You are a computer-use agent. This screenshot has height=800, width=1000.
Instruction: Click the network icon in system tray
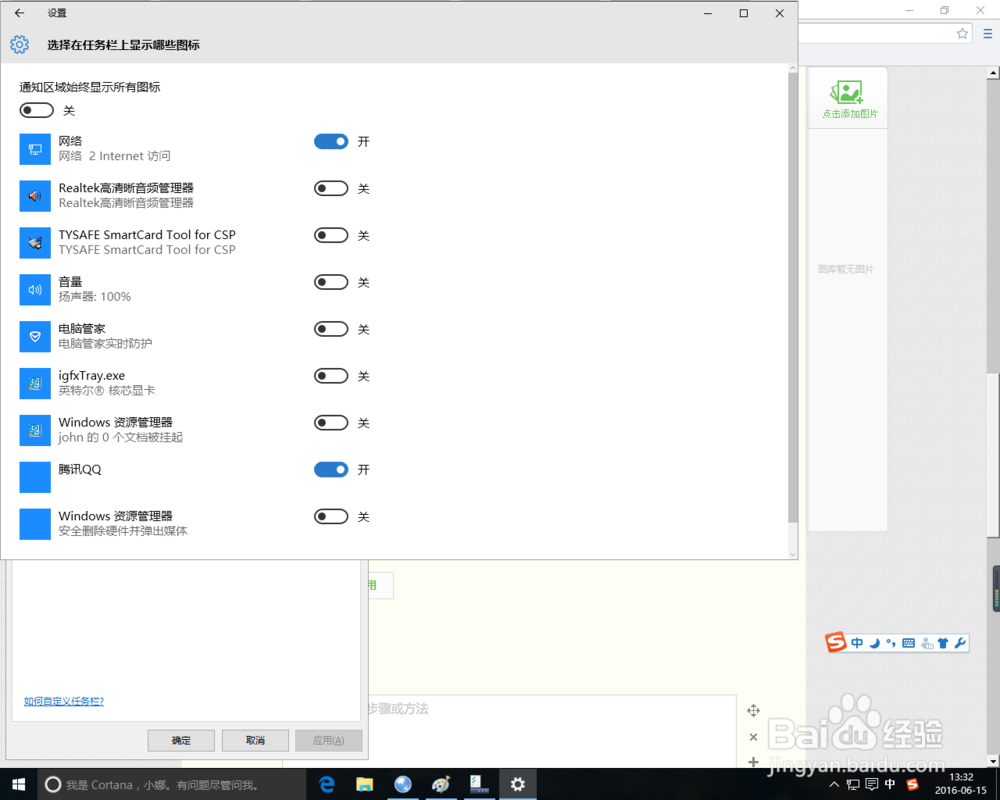853,784
